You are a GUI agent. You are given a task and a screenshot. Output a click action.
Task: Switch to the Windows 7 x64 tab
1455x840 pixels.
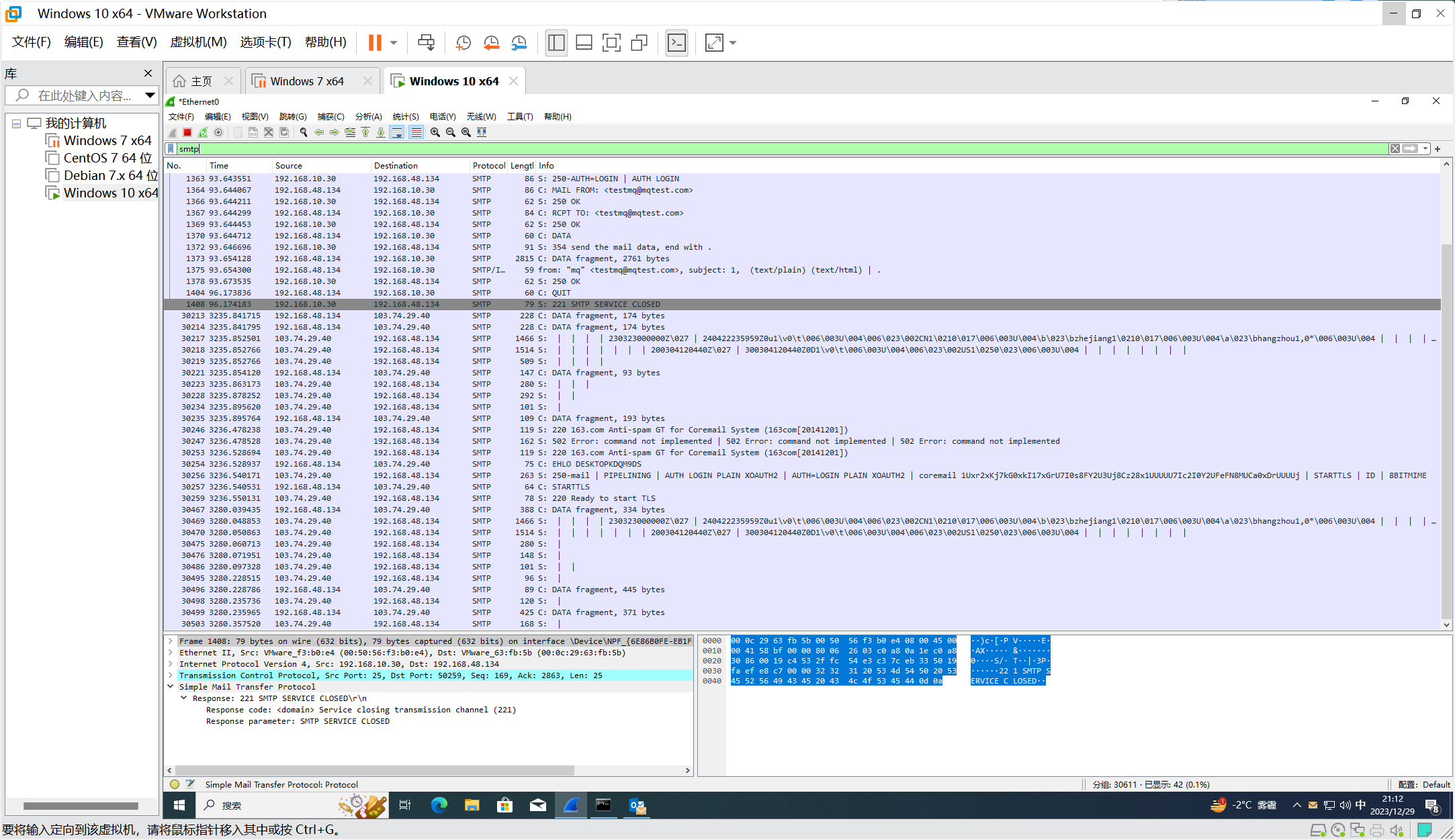[x=306, y=81]
